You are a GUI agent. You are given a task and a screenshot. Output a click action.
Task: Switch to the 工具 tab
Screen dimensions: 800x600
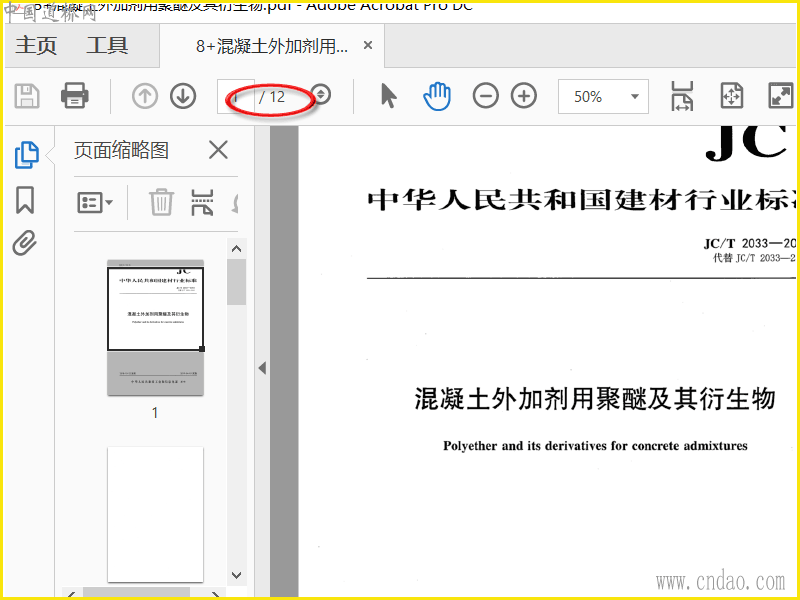pyautogui.click(x=107, y=45)
